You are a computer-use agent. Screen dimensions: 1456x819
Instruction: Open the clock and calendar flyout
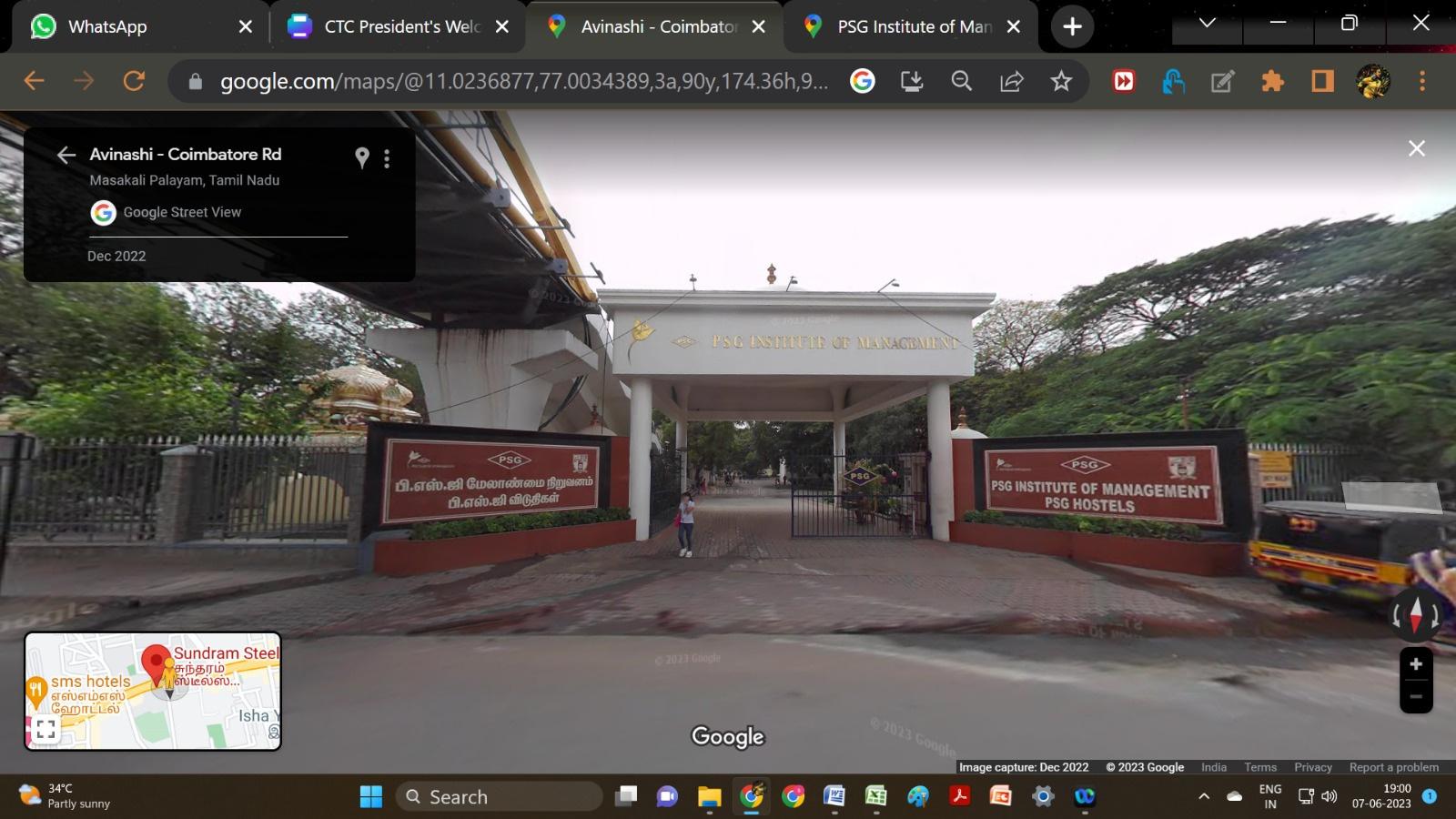(x=1381, y=796)
